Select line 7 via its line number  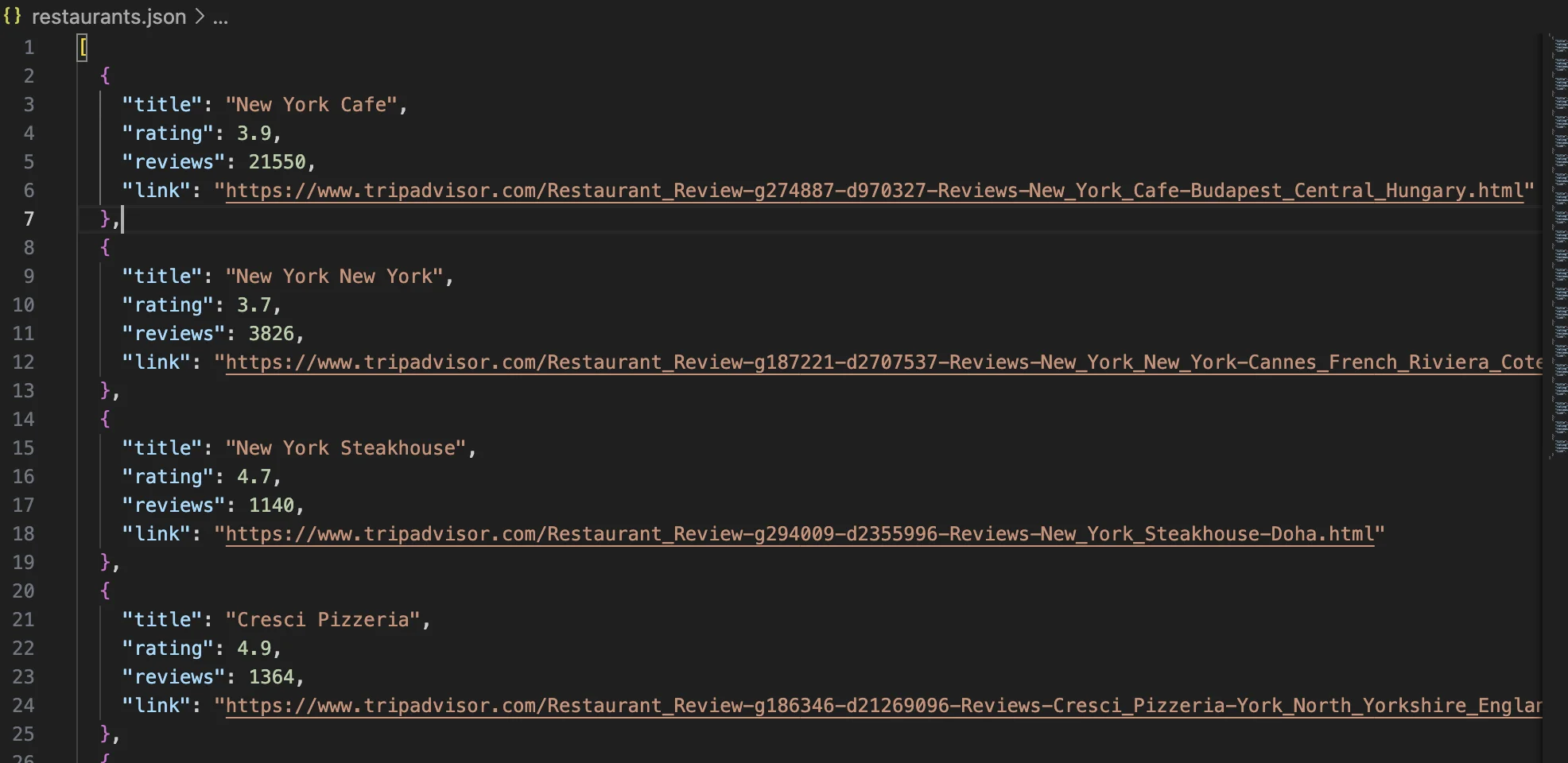29,219
